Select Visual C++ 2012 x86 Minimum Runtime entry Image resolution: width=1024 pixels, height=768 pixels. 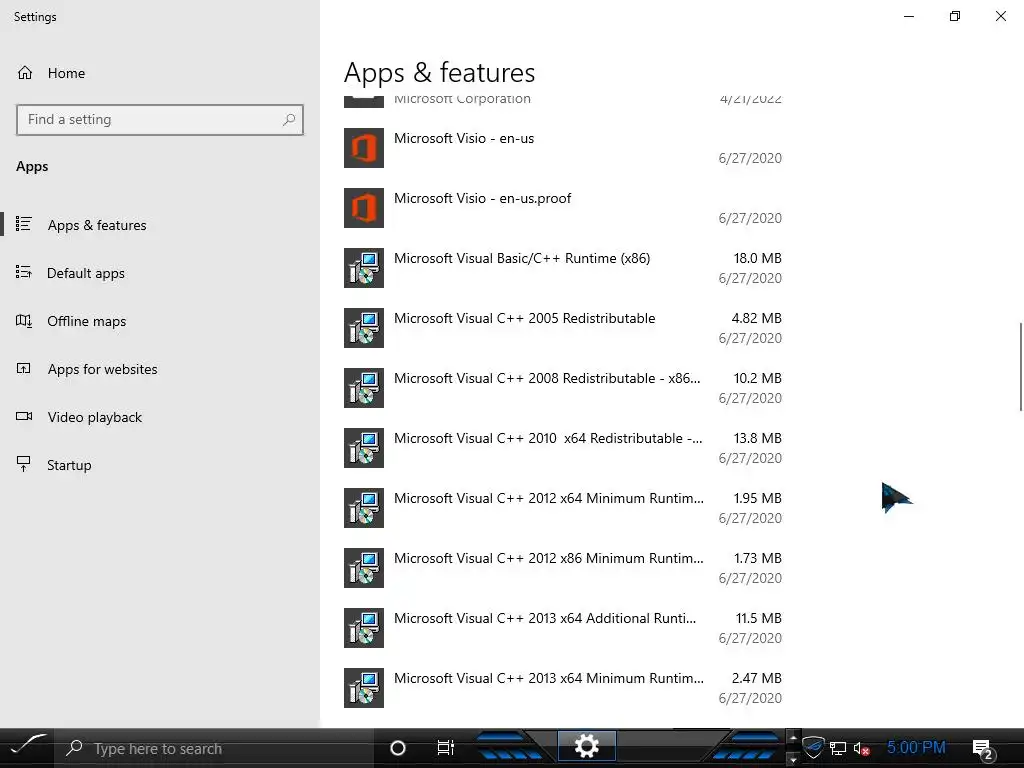pos(563,568)
